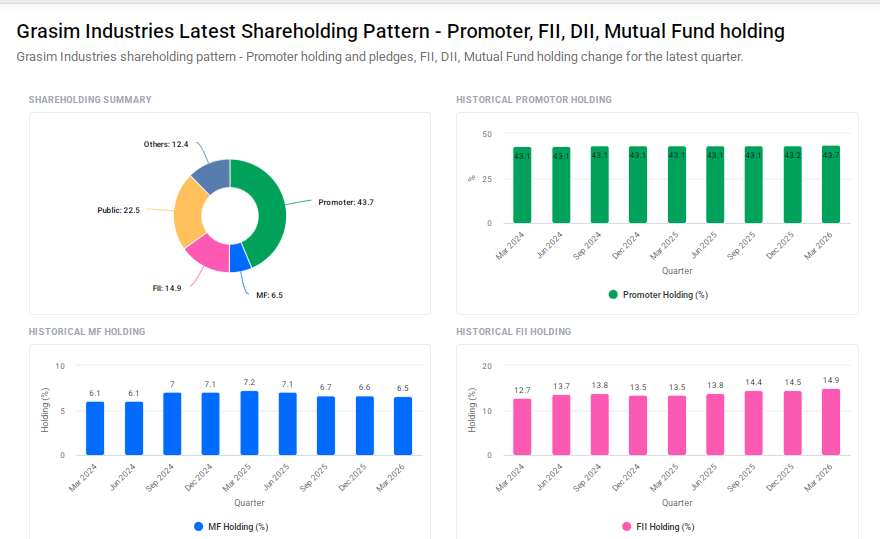Click the Mar 2024 FII bar valued 12.7
The width and height of the screenshot is (880, 539).
pyautogui.click(x=522, y=427)
